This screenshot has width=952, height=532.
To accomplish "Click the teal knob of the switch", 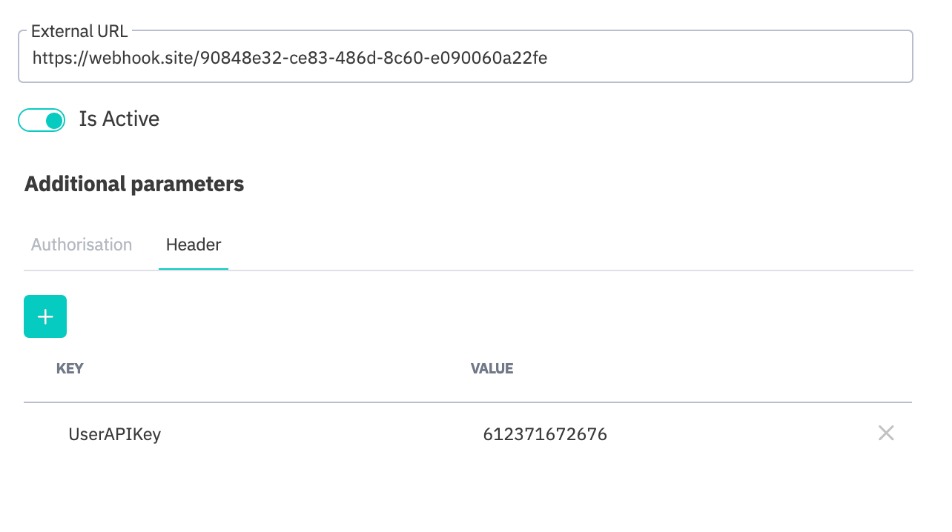I will (54, 120).
